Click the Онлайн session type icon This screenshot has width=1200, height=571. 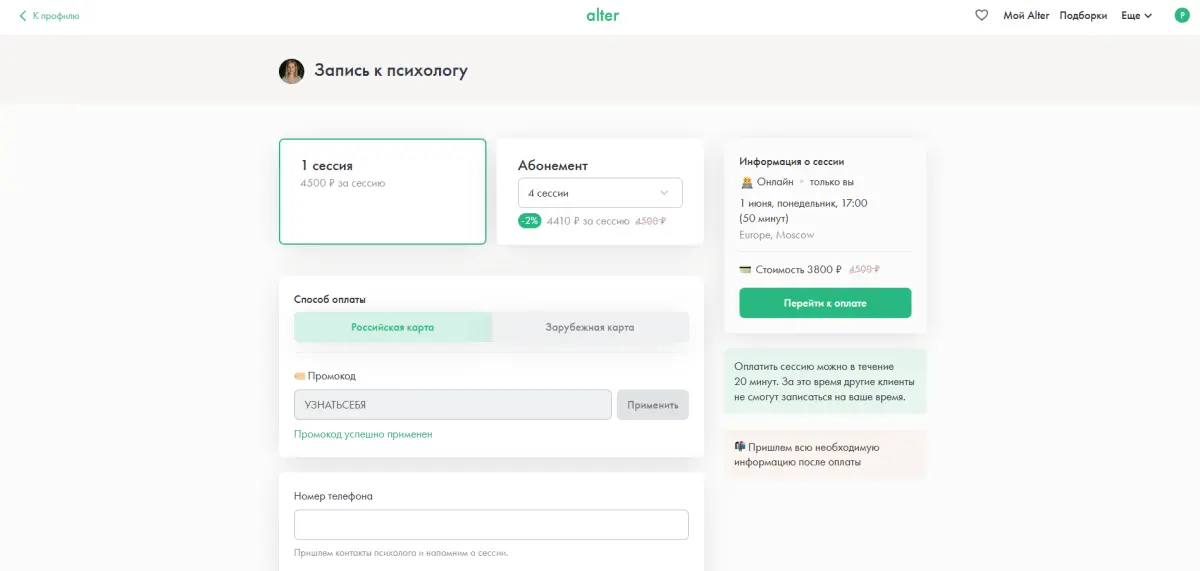pyautogui.click(x=746, y=182)
